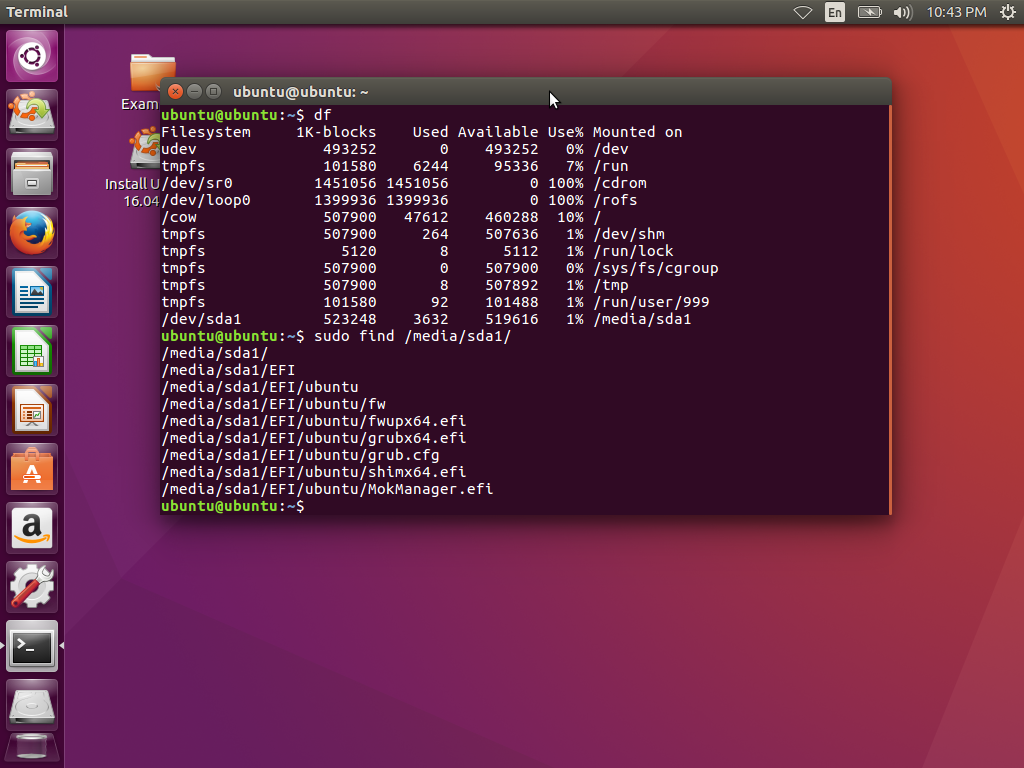Open Ubuntu Software store
The height and width of the screenshot is (768, 1024).
31,468
